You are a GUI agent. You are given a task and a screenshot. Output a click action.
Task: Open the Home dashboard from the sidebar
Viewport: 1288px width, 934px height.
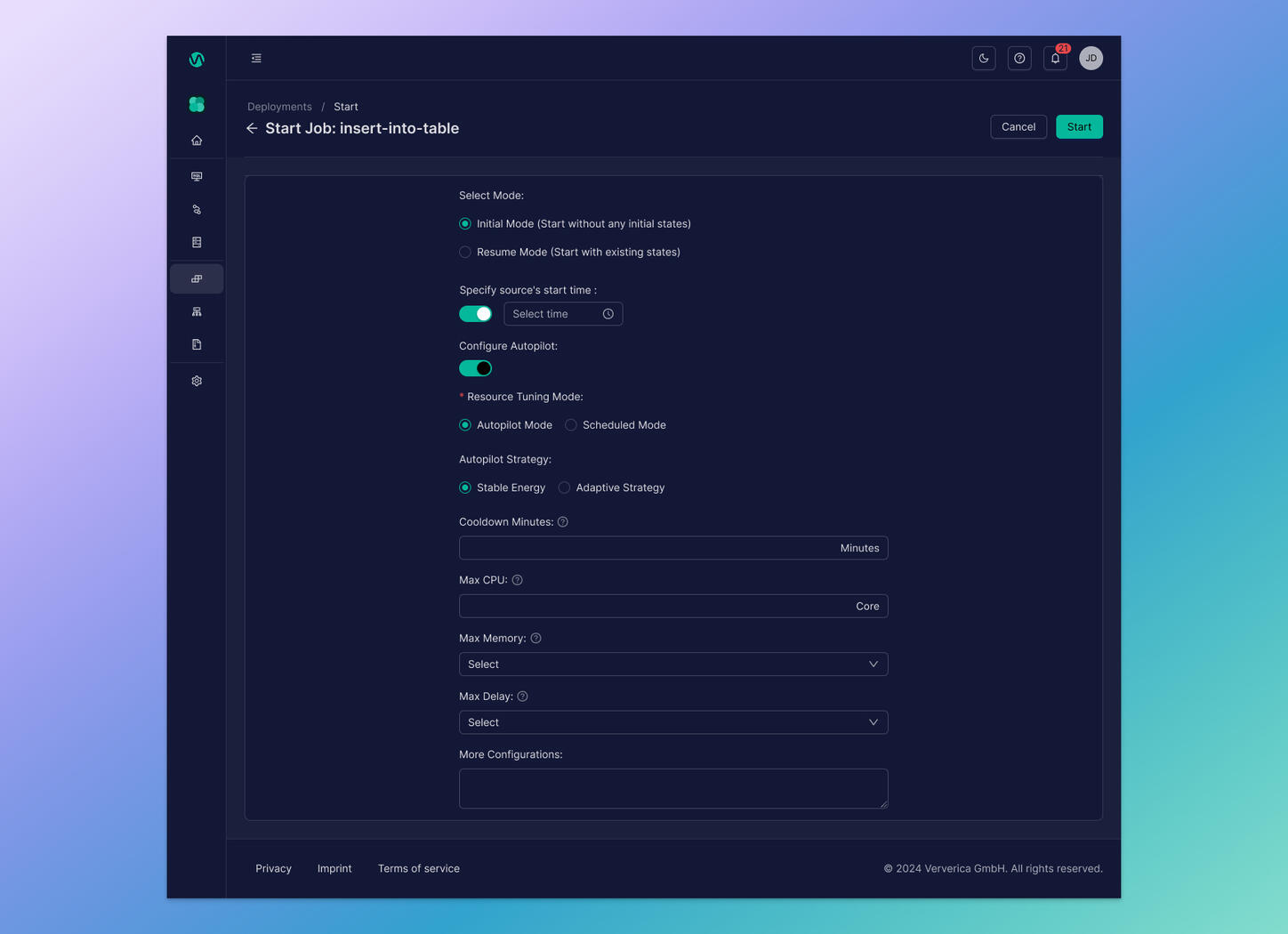pos(196,140)
